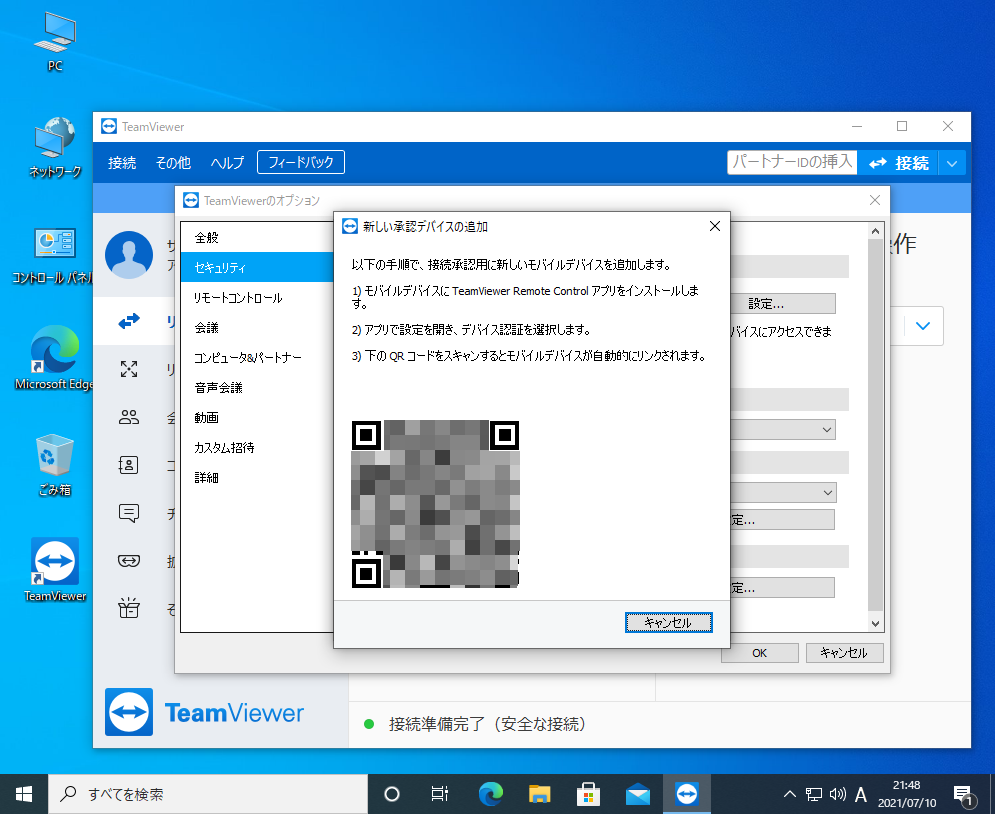Open the chat bubble icon in sidebar

pos(129,513)
